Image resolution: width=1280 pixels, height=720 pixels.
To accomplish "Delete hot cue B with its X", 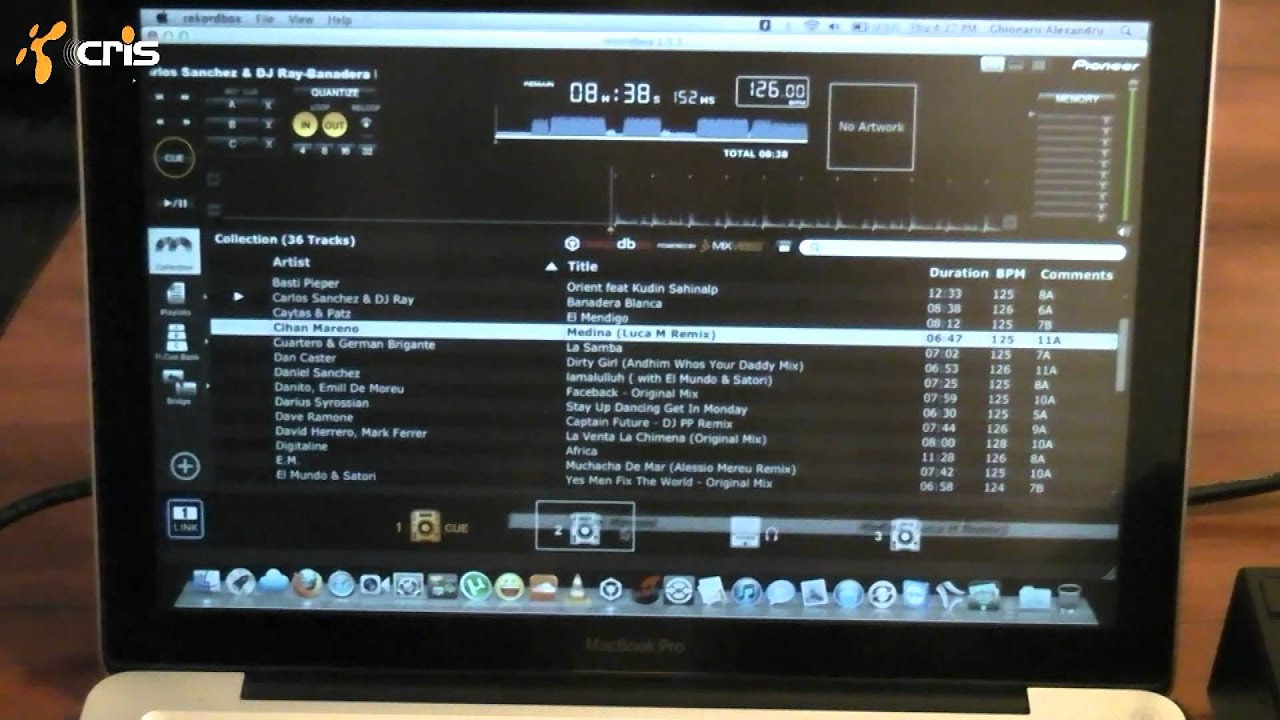I will tap(267, 124).
